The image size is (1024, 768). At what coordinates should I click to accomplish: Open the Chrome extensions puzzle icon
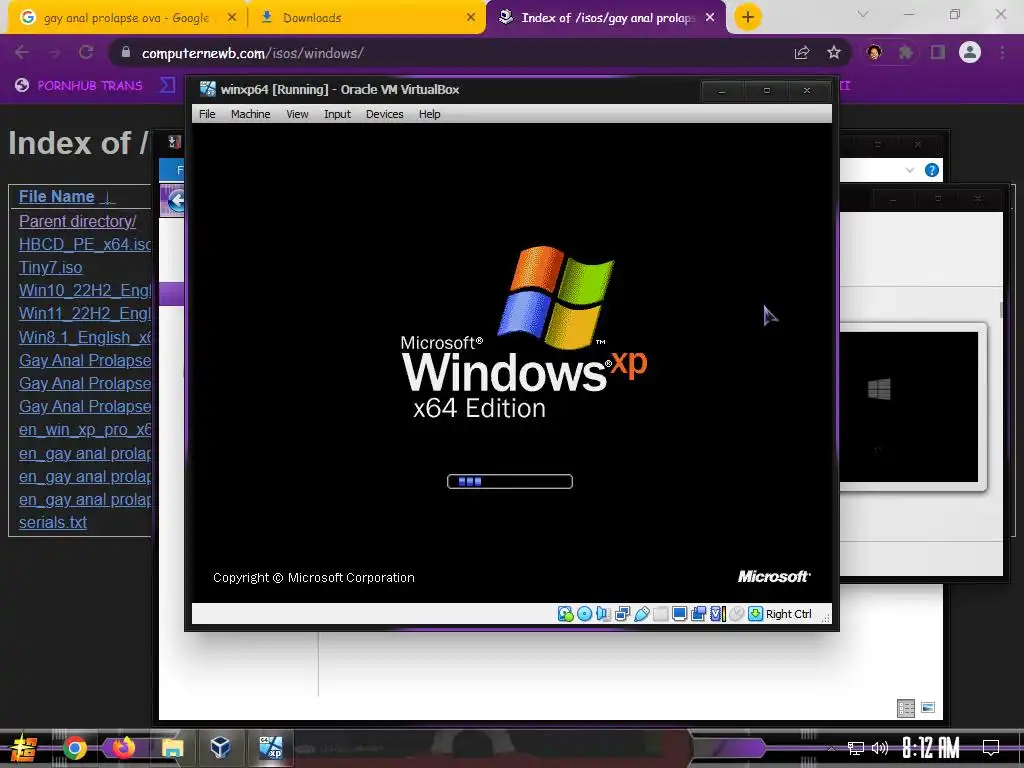906,53
